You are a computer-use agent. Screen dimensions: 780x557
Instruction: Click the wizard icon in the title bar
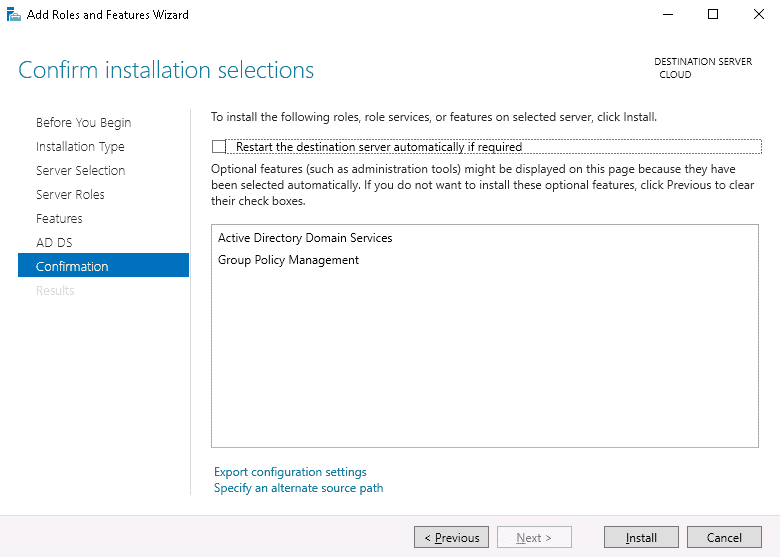pyautogui.click(x=13, y=14)
